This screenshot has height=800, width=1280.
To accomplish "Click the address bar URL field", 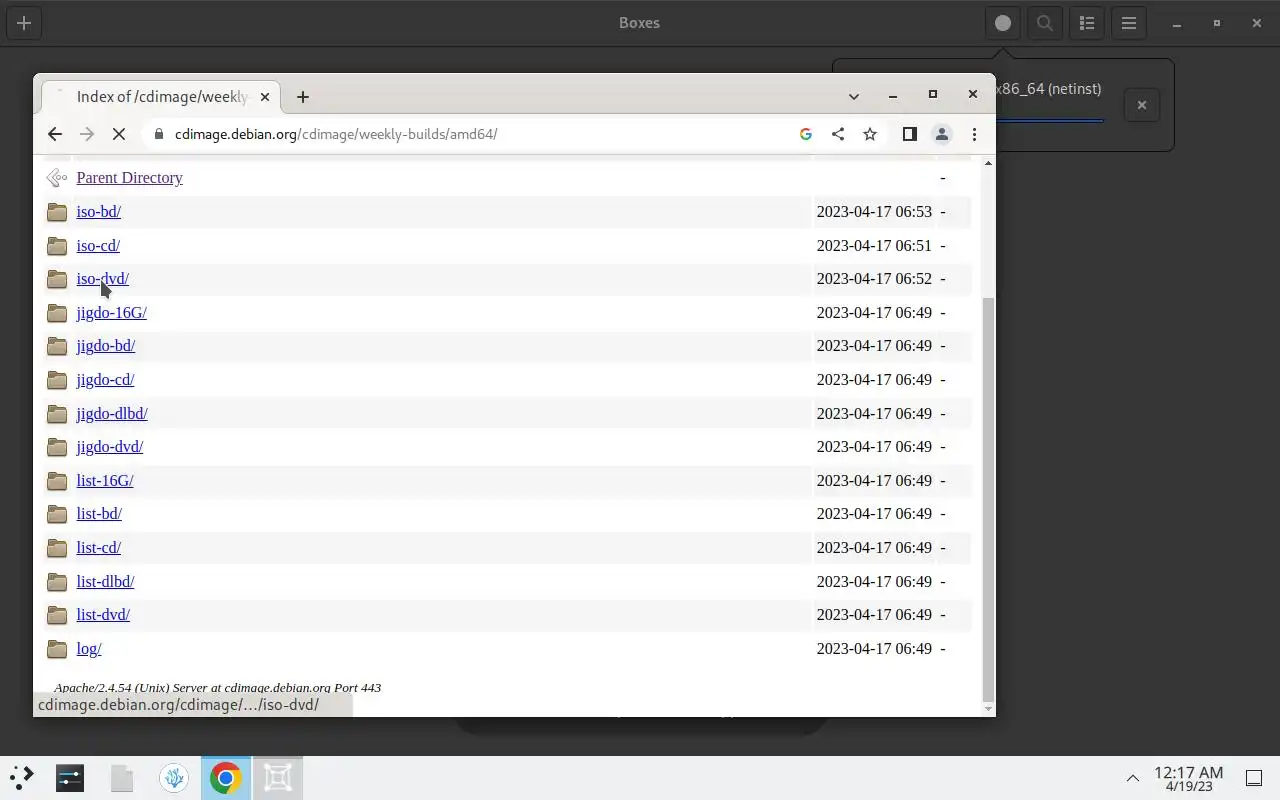I will click(x=480, y=134).
